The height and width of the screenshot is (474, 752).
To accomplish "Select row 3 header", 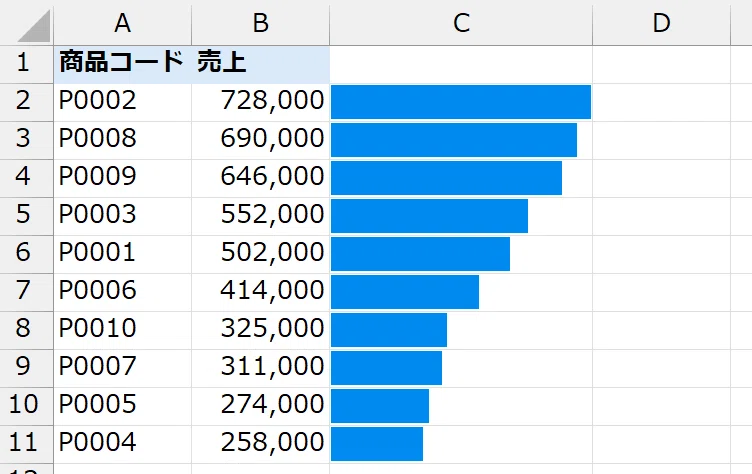I will click(x=26, y=140).
